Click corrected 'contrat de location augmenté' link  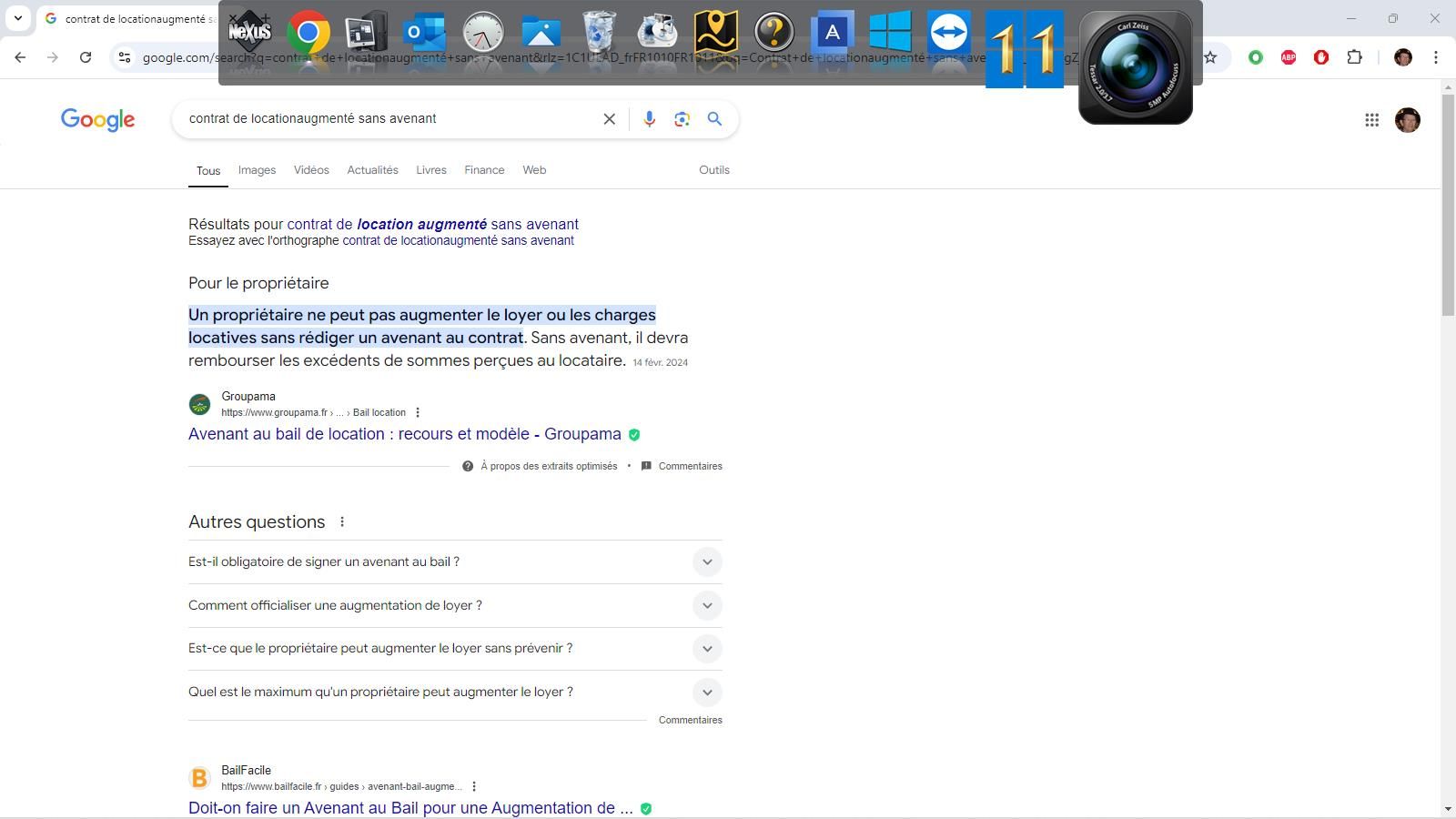click(x=432, y=225)
